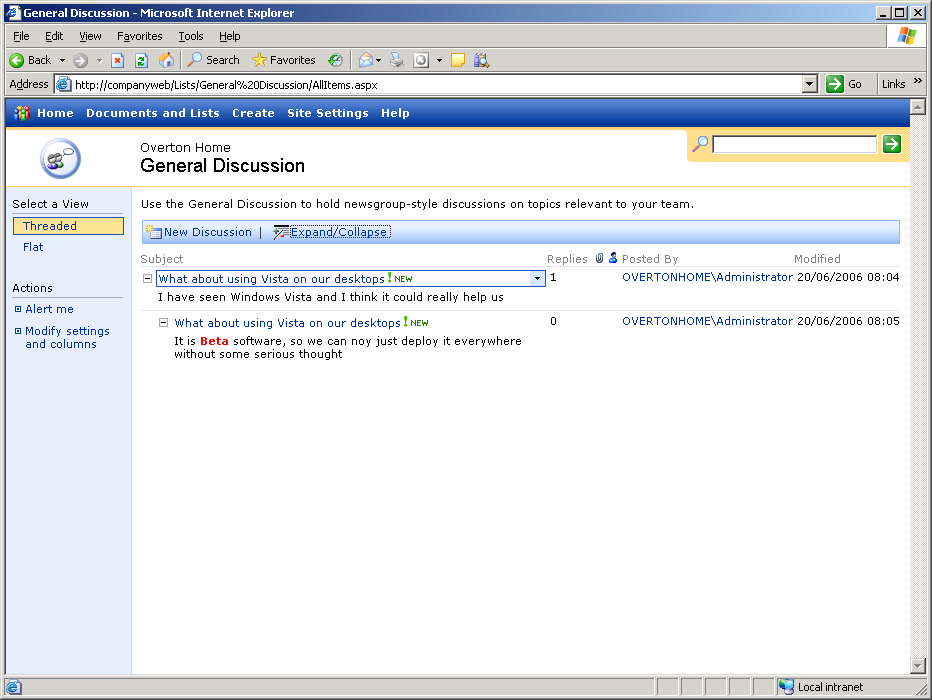Open the View menu
Screen dimensions: 932x700
tap(90, 36)
